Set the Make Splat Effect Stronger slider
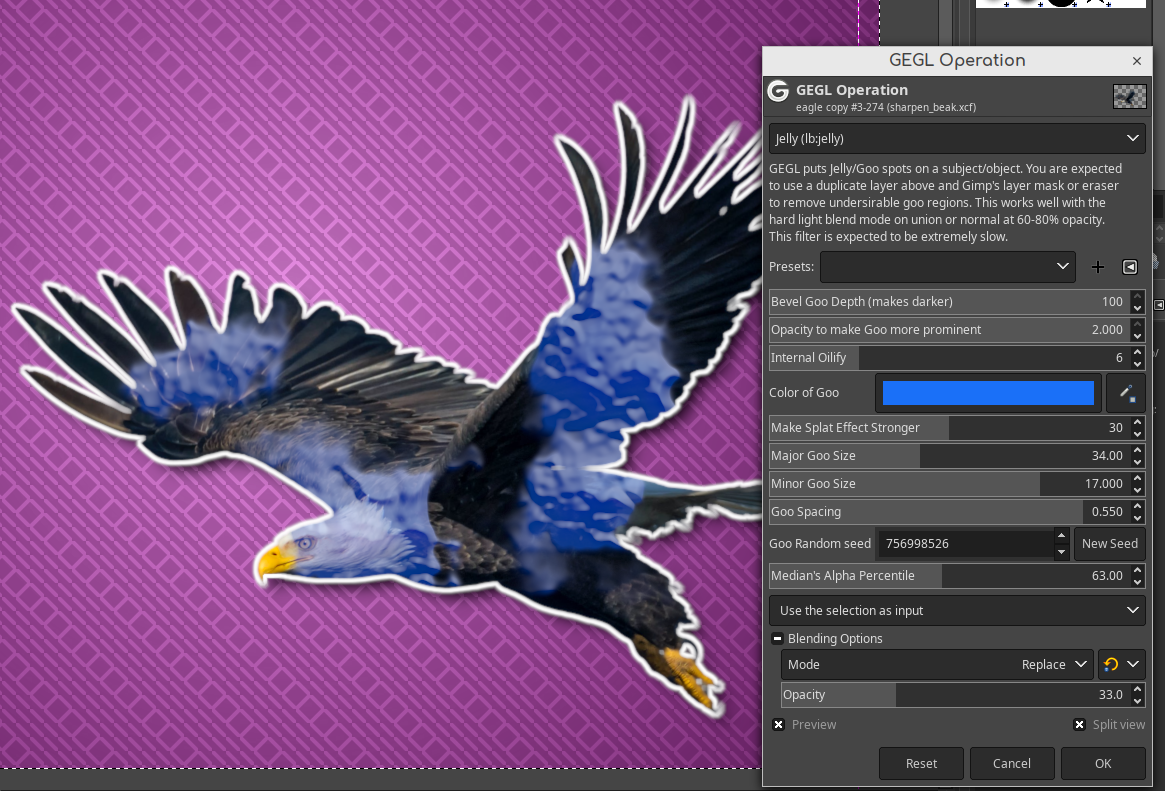1165x791 pixels. (949, 428)
